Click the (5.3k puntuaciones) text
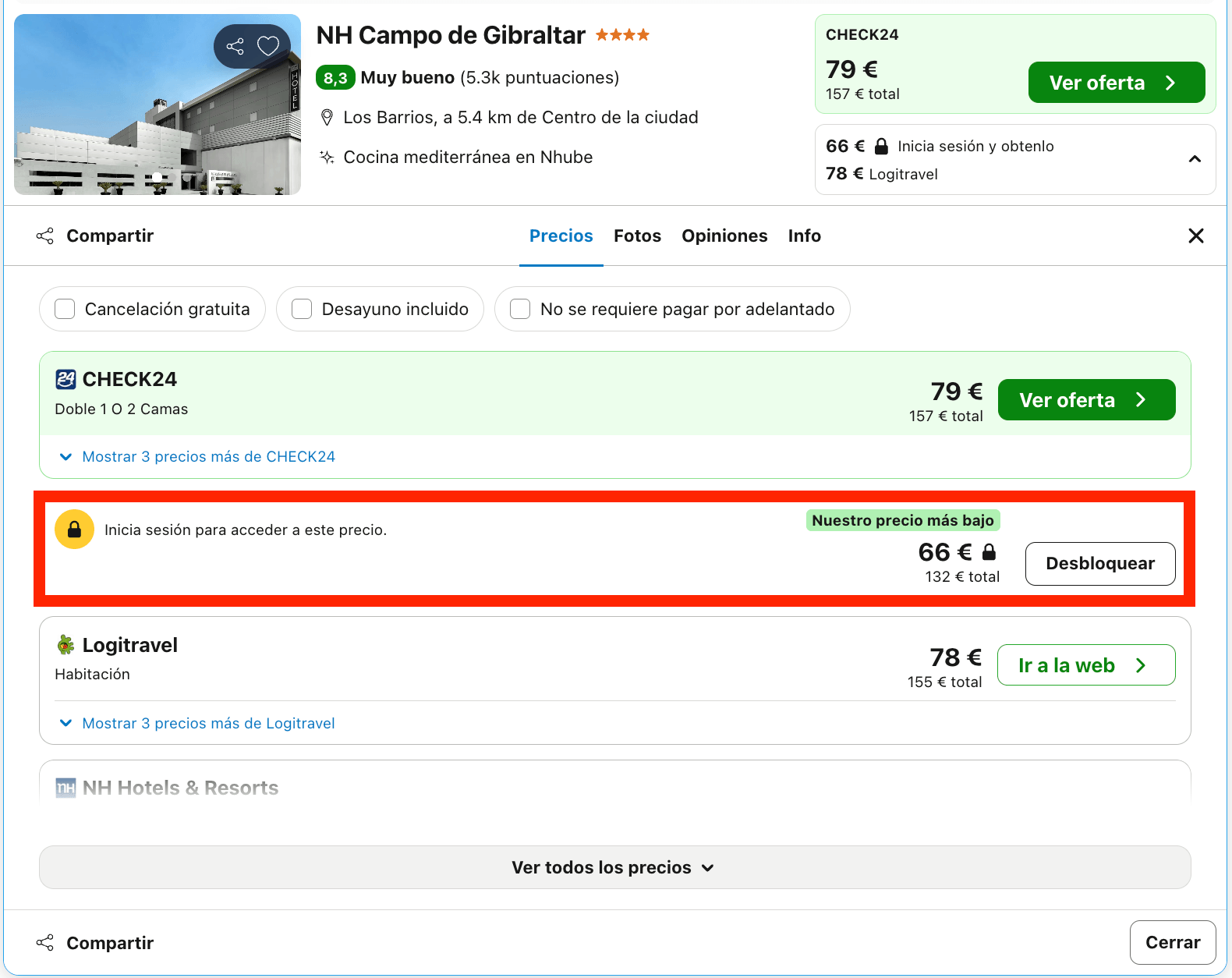Image resolution: width=1232 pixels, height=978 pixels. coord(540,78)
